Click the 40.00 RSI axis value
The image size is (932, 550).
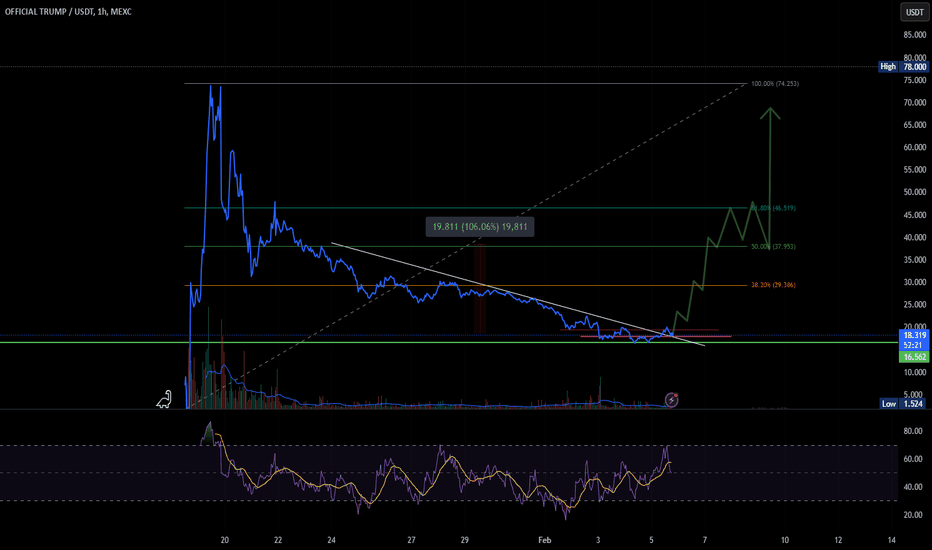913,487
